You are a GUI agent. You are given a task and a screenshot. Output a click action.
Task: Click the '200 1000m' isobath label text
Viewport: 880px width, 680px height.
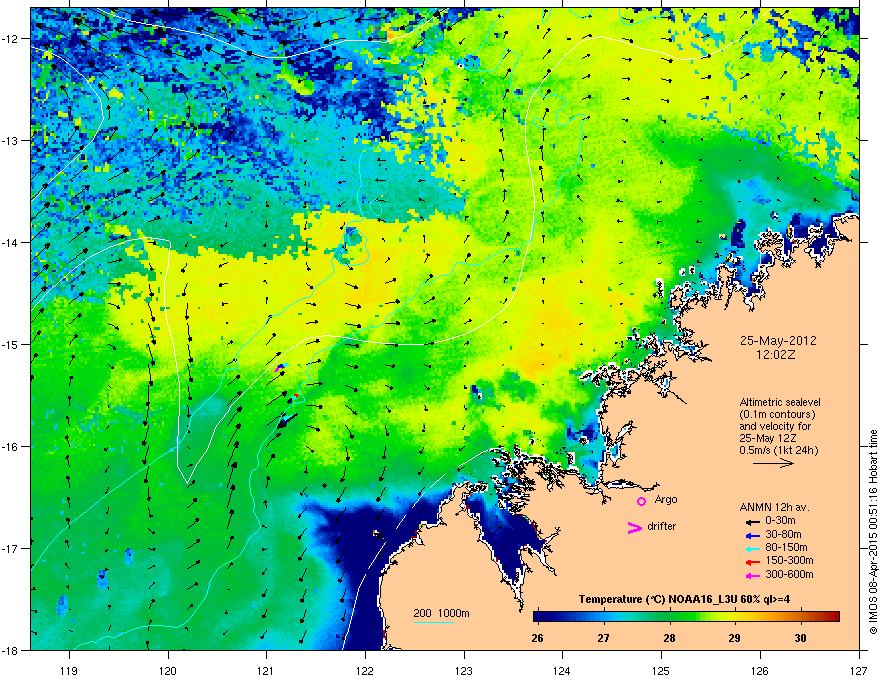442,613
